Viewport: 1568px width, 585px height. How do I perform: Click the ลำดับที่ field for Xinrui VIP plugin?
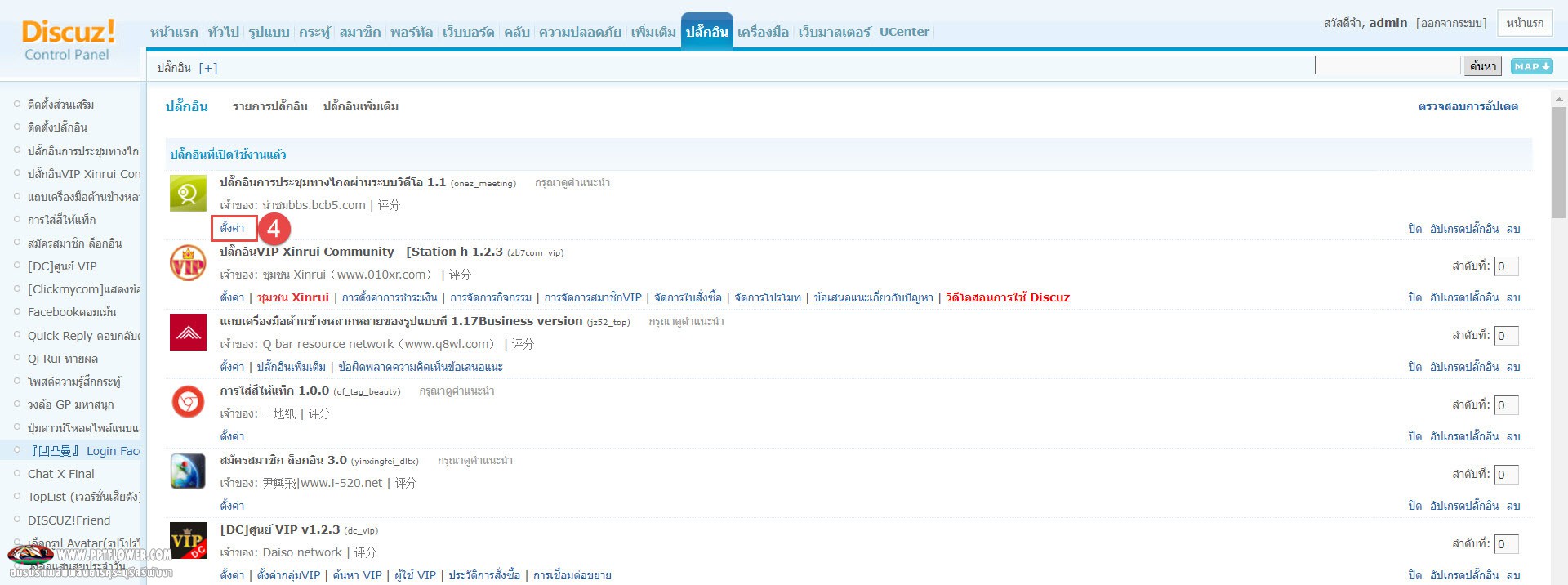(x=1506, y=266)
